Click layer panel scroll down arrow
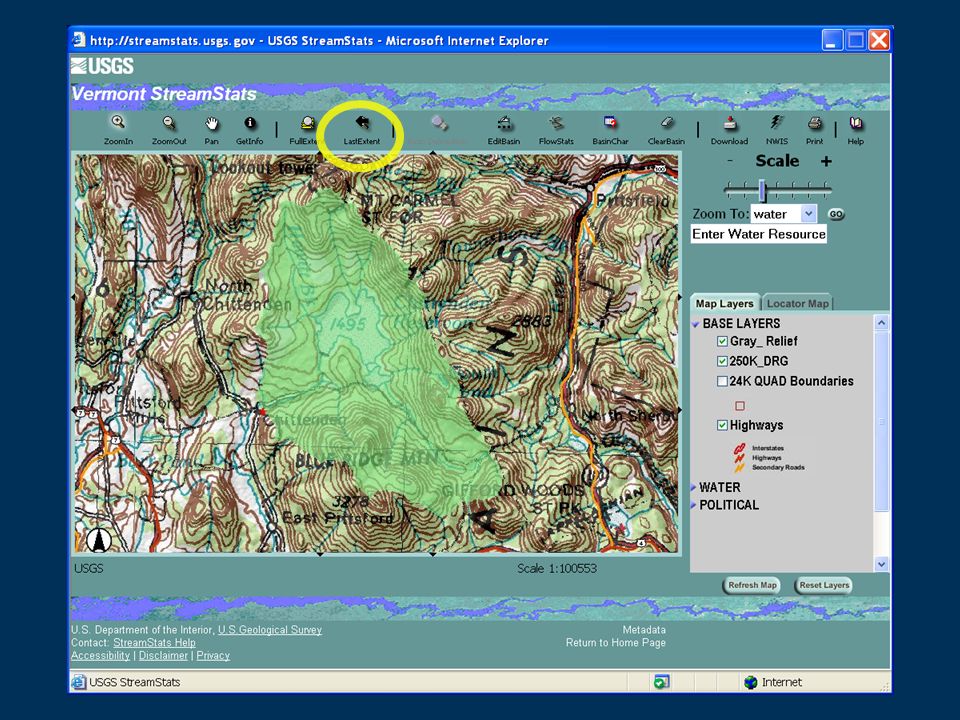Viewport: 960px width, 720px height. tap(882, 564)
